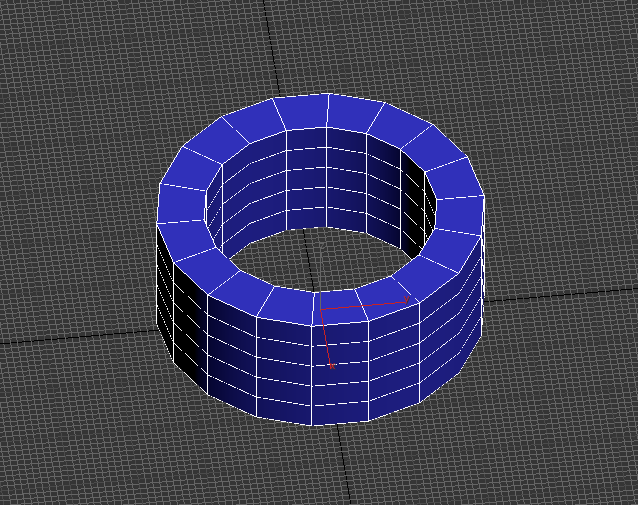Click the red X axis label of the pivot gizmo
638x505 pixels.
(332, 367)
